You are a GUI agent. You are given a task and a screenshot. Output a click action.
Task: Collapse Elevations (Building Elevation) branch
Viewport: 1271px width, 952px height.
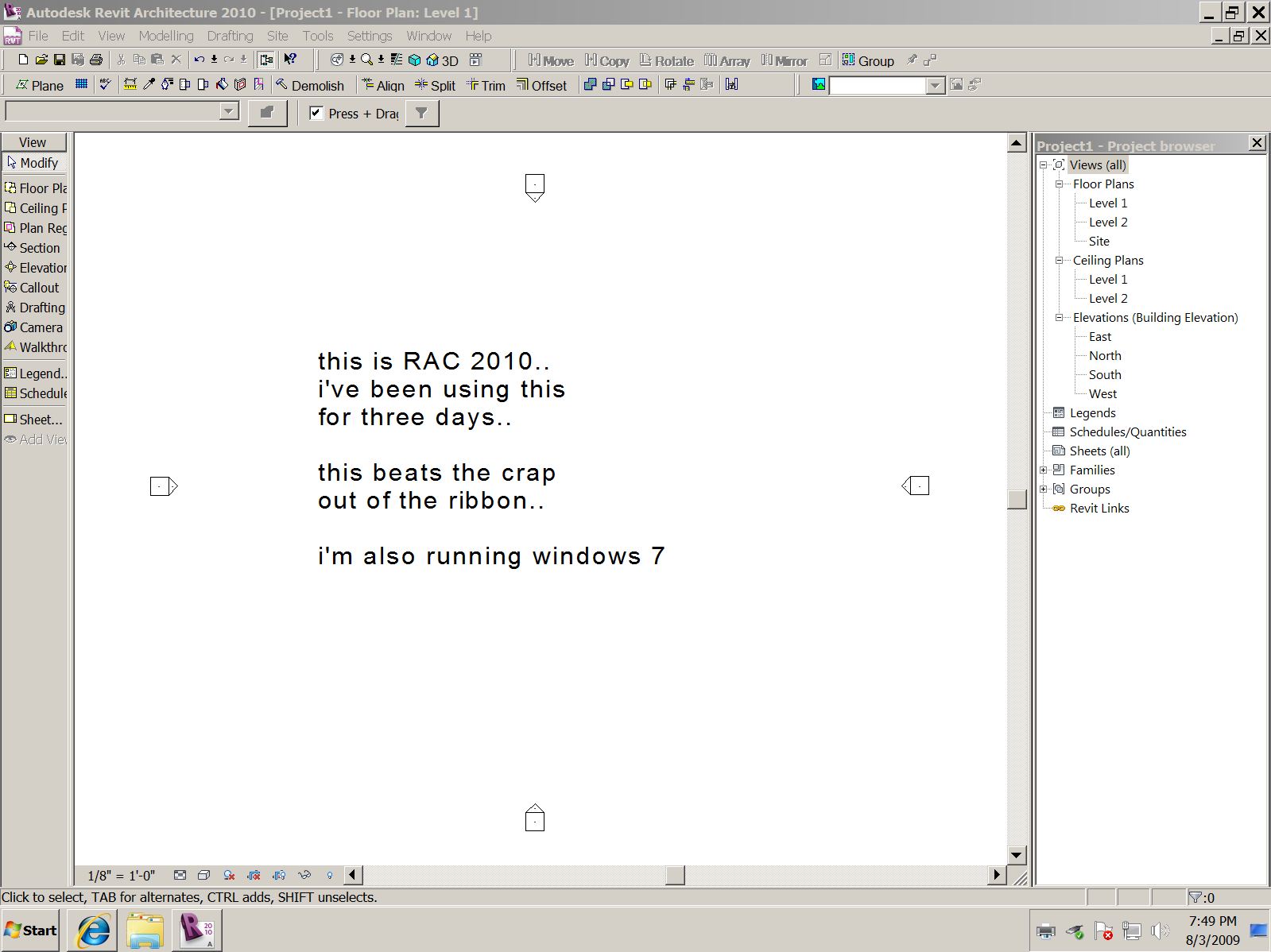(x=1060, y=317)
